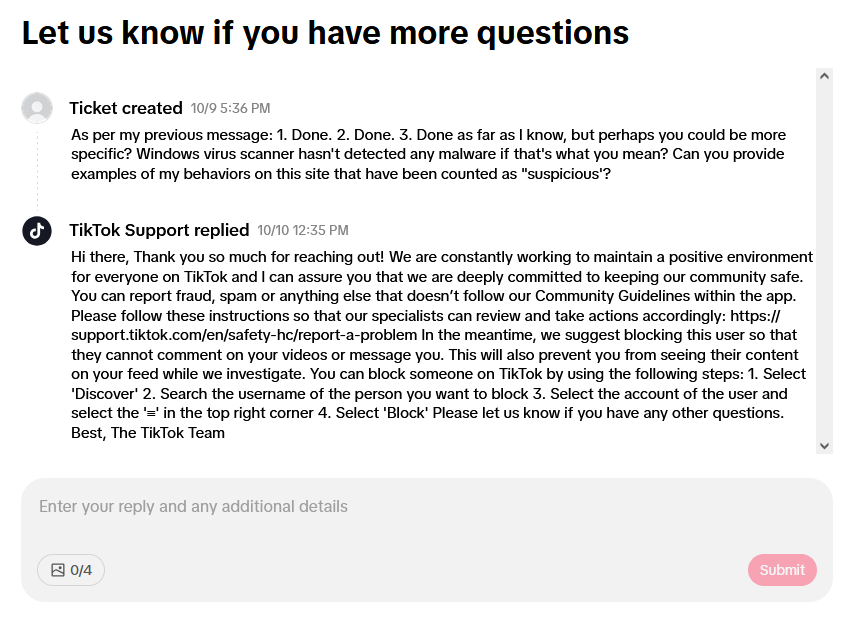This screenshot has height=629, width=856.
Task: Click the 'TikTok Support replied' heading
Action: pos(159,230)
